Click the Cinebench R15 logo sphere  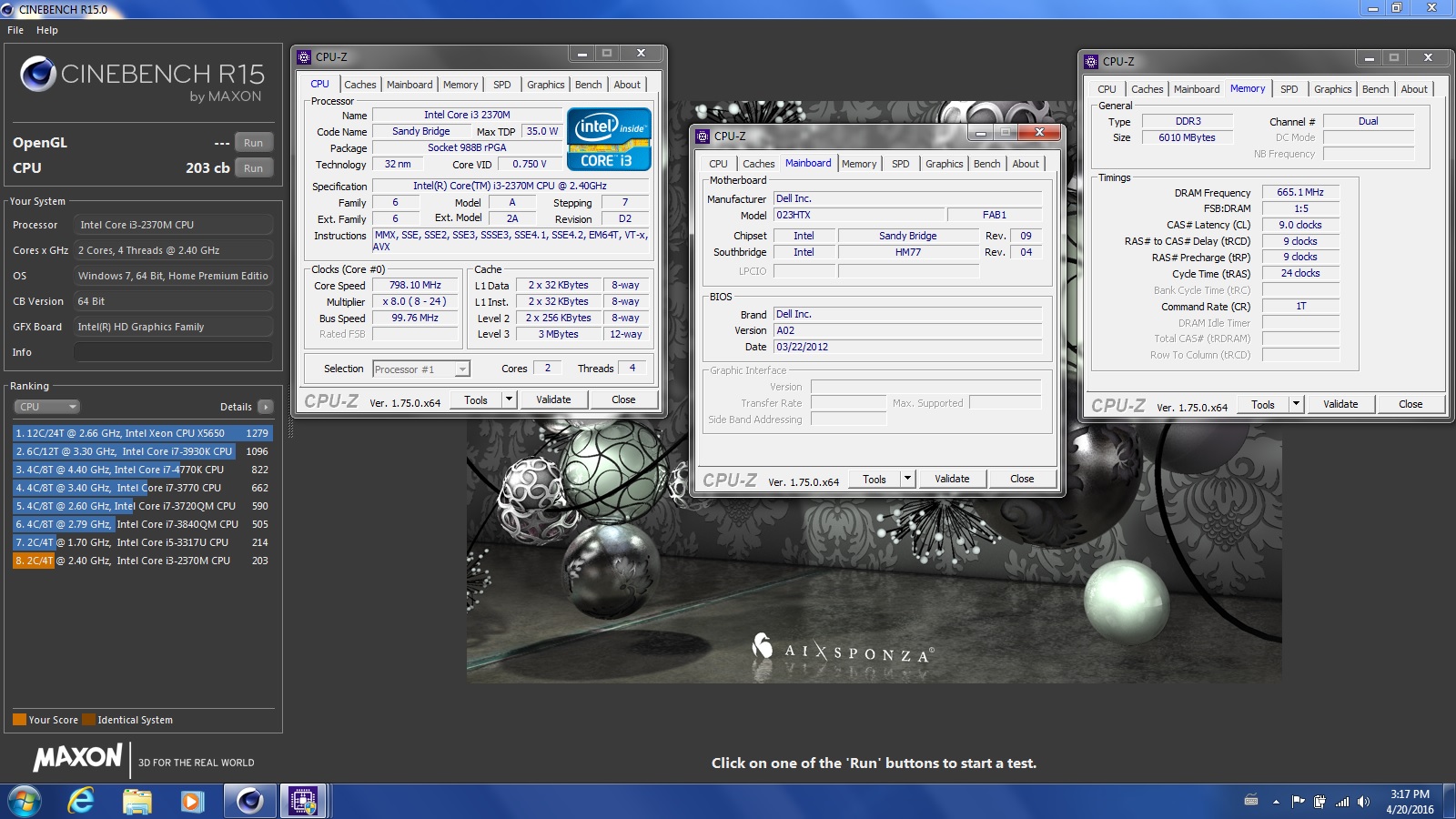(38, 74)
